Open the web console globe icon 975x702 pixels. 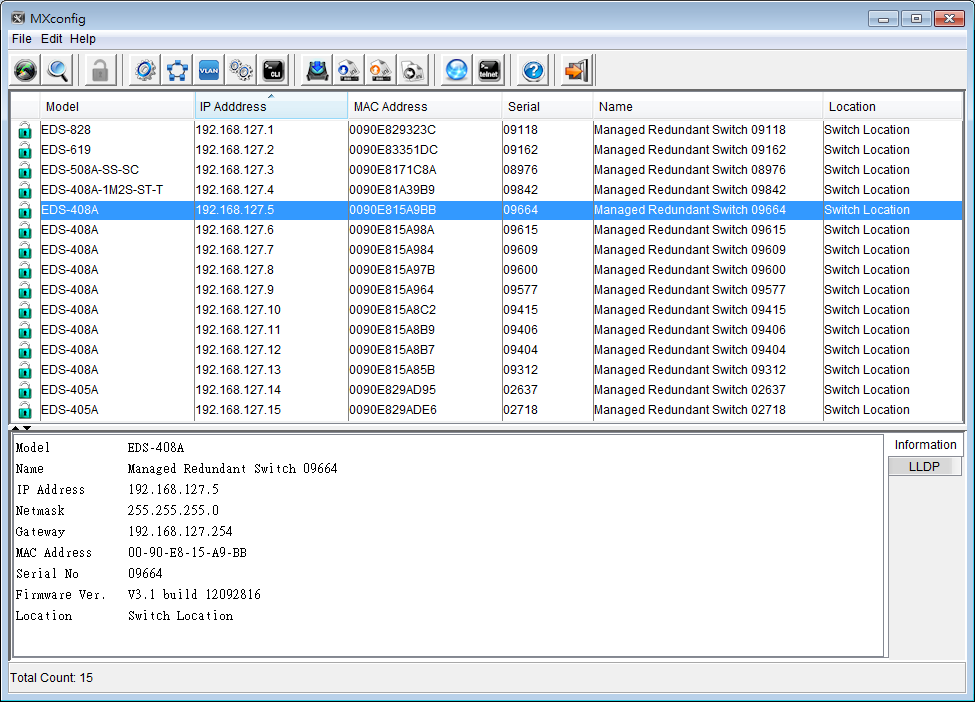click(456, 70)
